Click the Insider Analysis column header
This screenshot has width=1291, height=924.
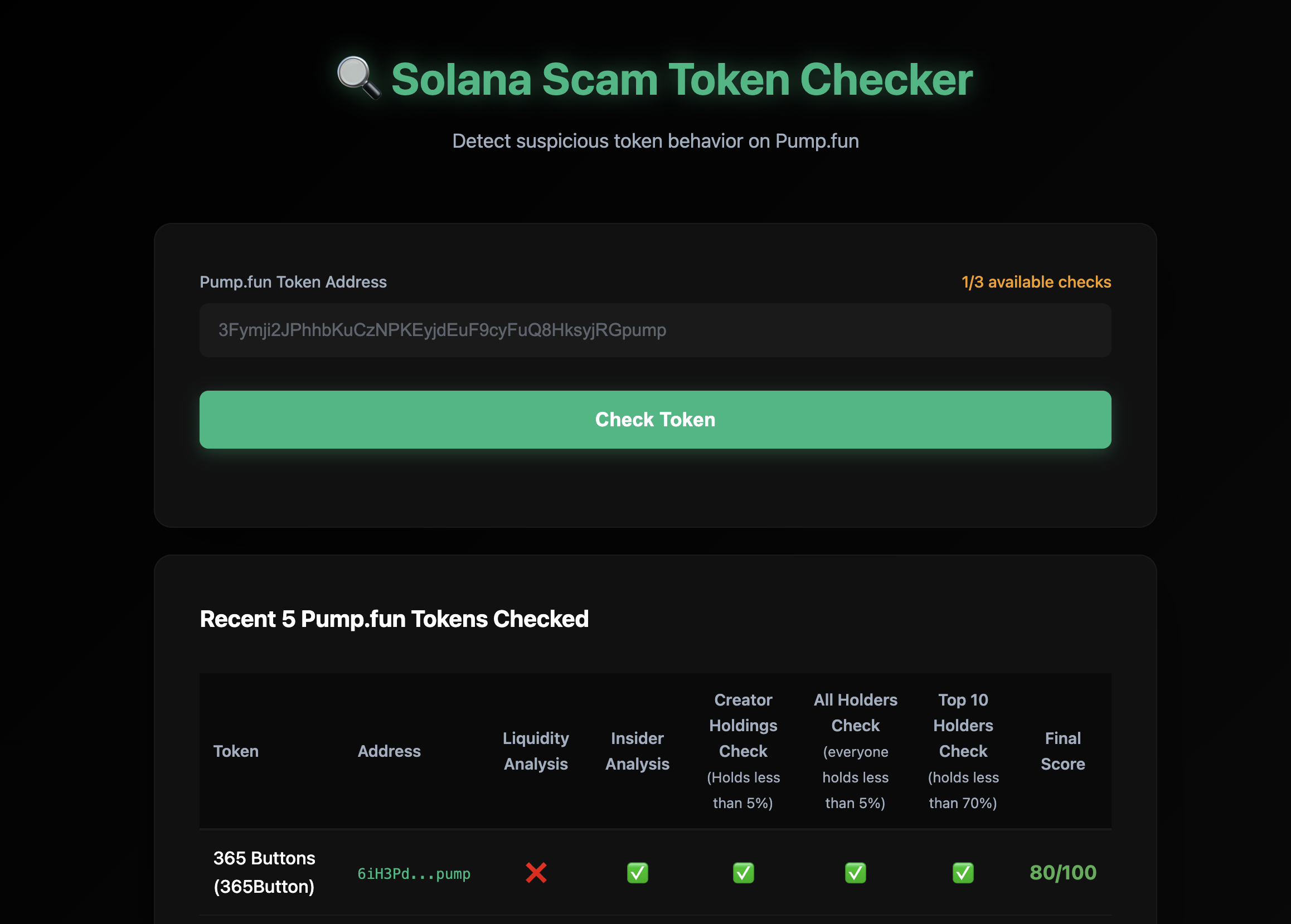click(637, 751)
